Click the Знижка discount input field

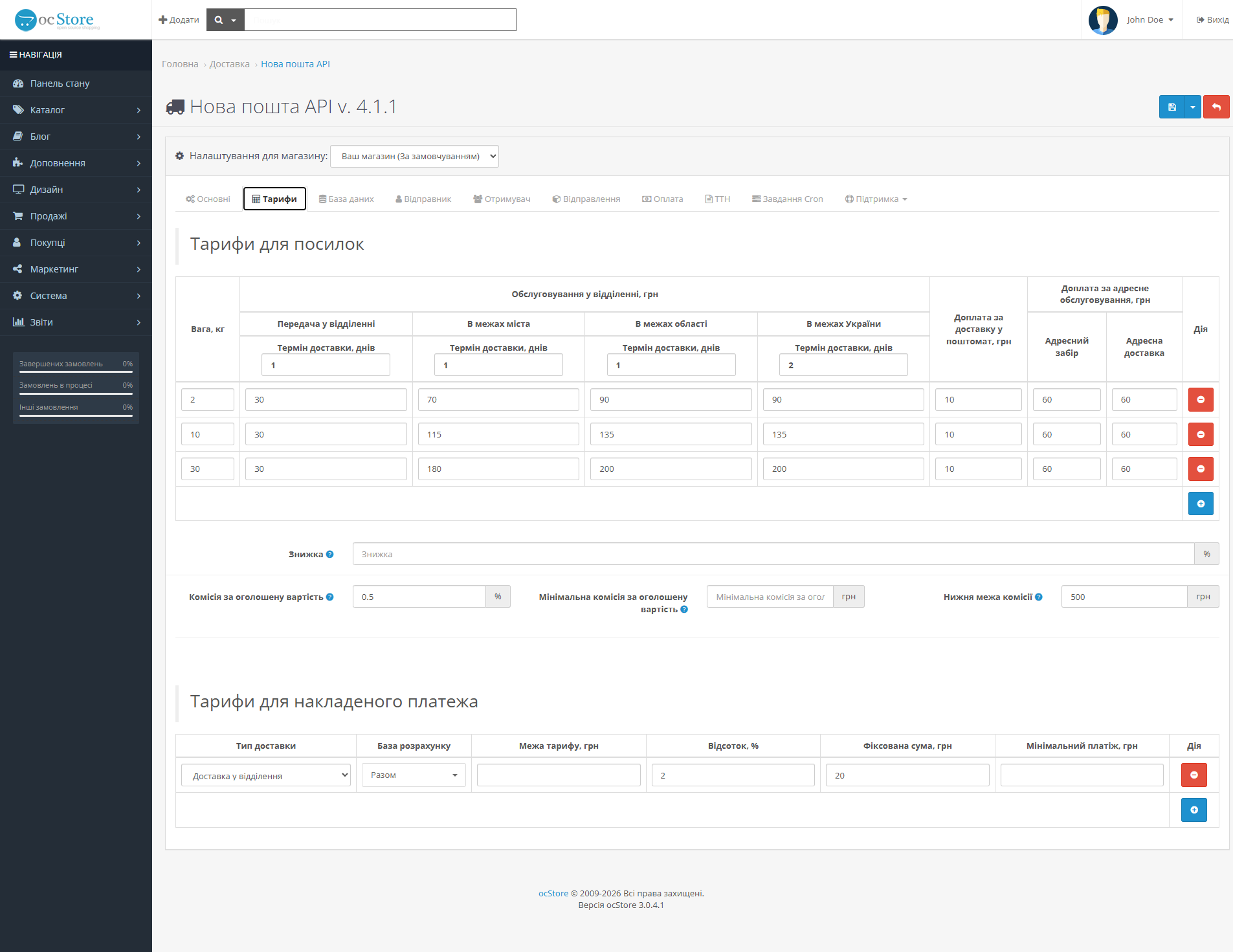point(773,554)
